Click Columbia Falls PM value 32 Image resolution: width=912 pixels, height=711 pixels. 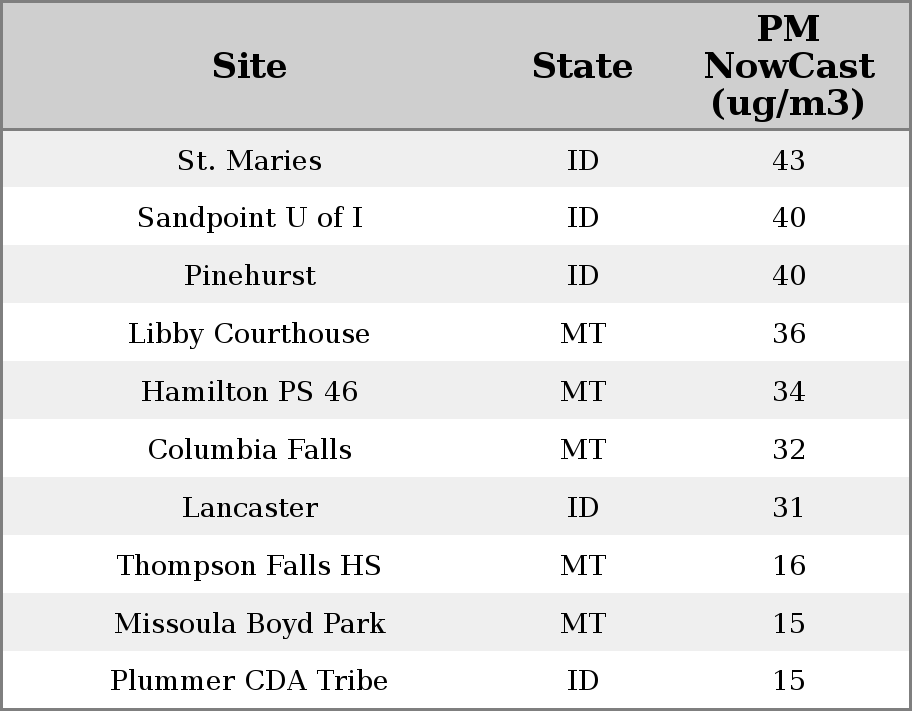click(x=788, y=450)
